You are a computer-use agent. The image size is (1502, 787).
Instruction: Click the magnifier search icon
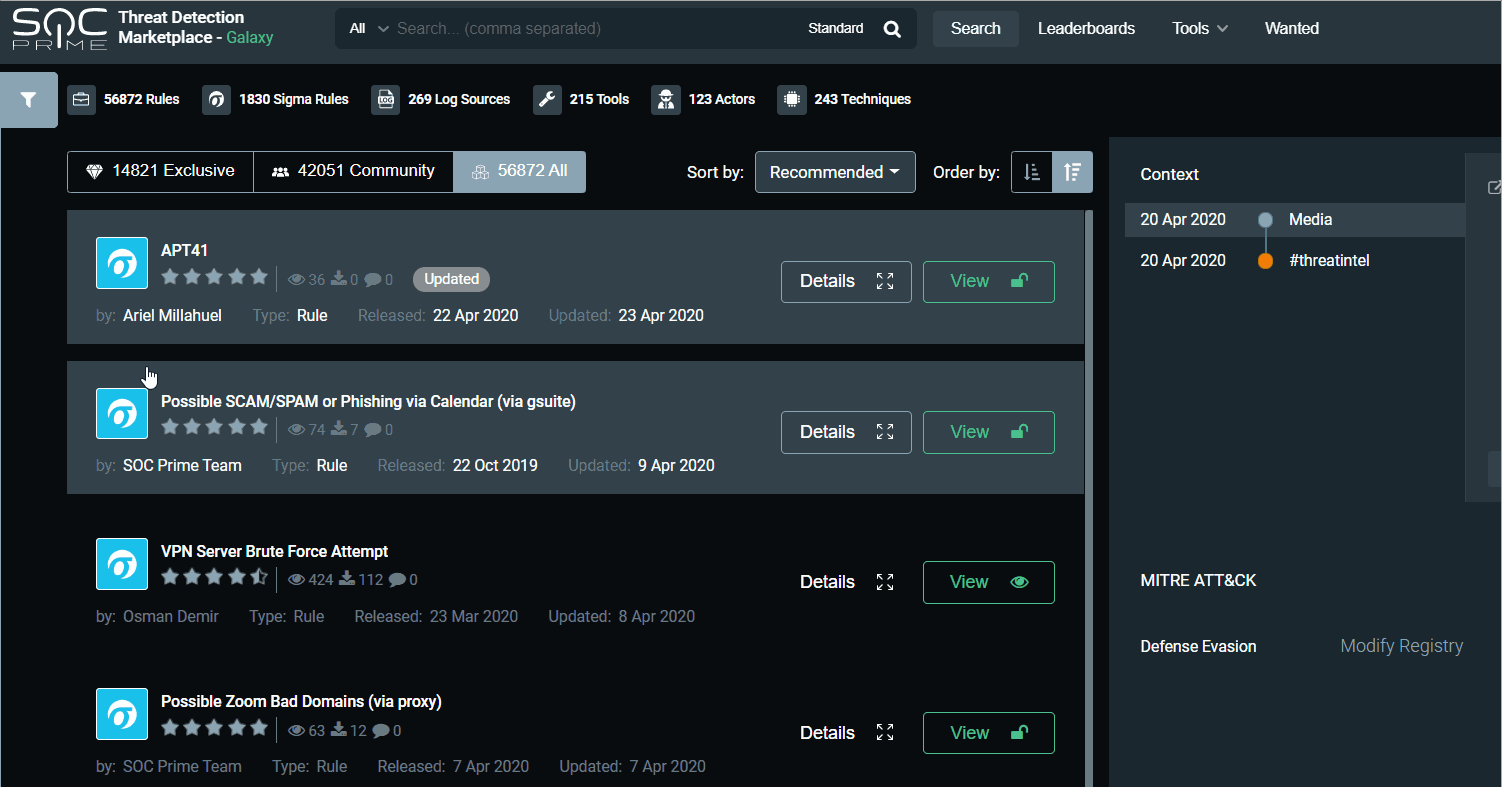coord(892,29)
